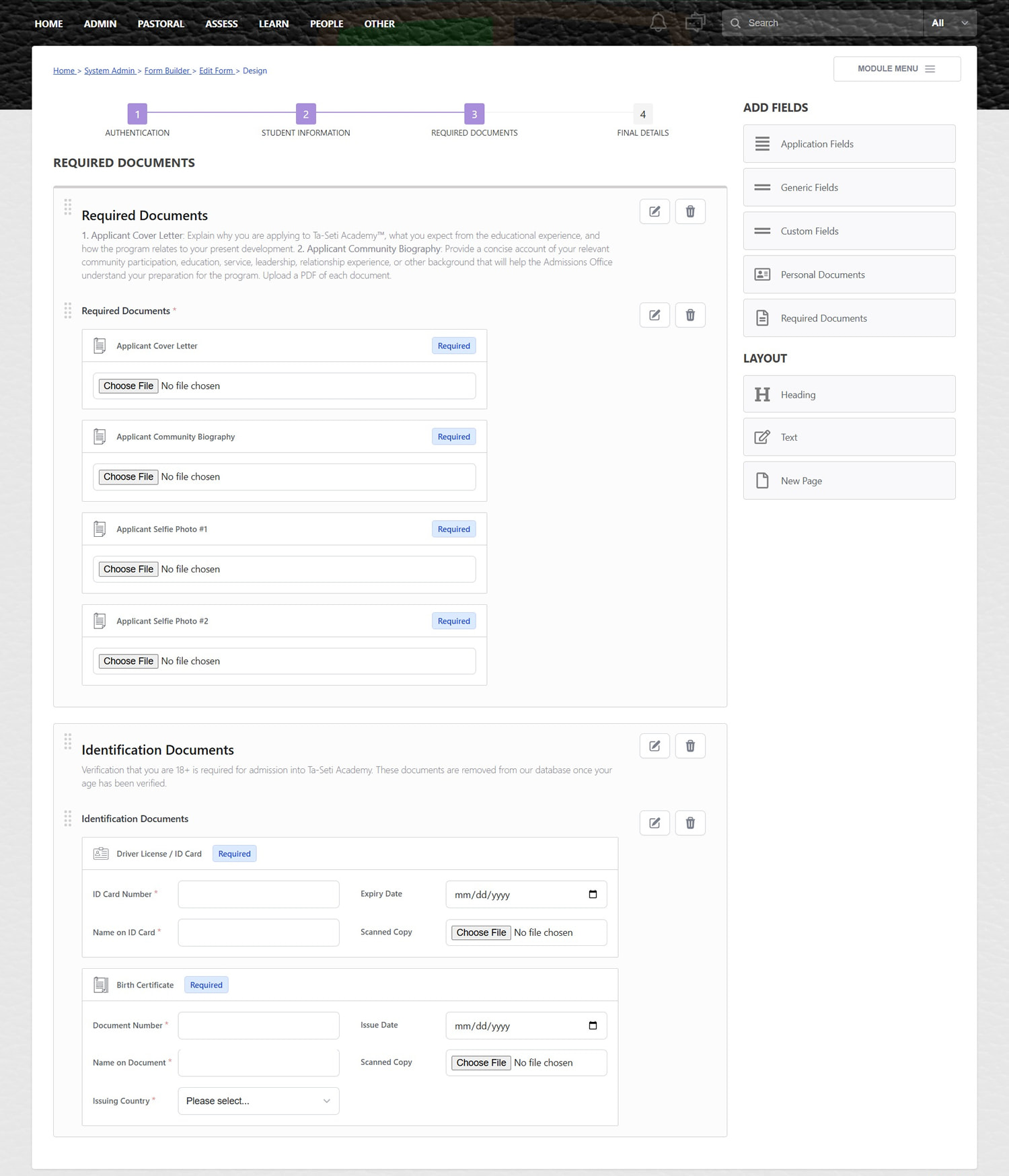Click Application Fields list icon

[x=762, y=144]
